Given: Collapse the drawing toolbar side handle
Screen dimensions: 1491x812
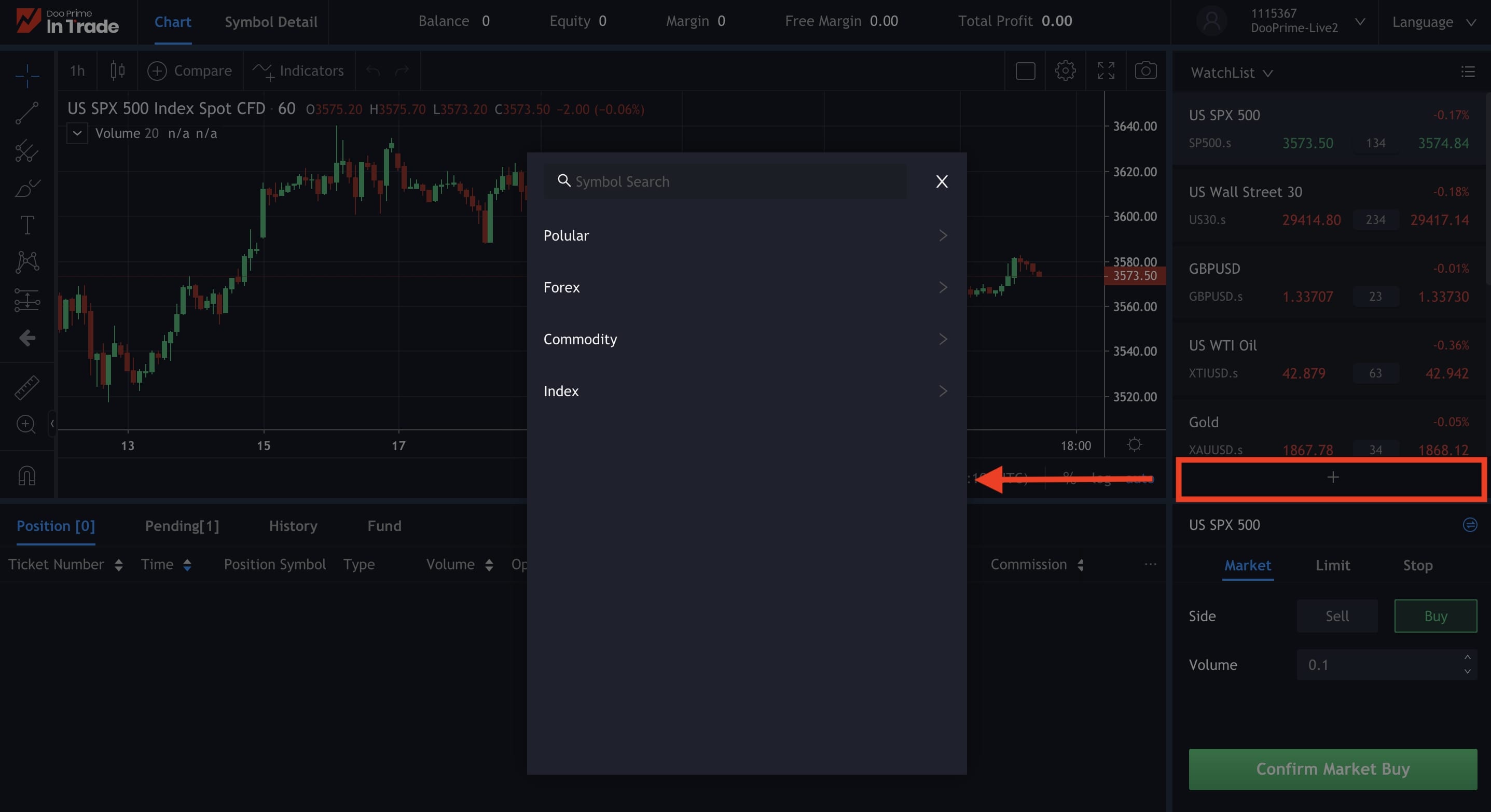Looking at the screenshot, I should click(x=52, y=423).
